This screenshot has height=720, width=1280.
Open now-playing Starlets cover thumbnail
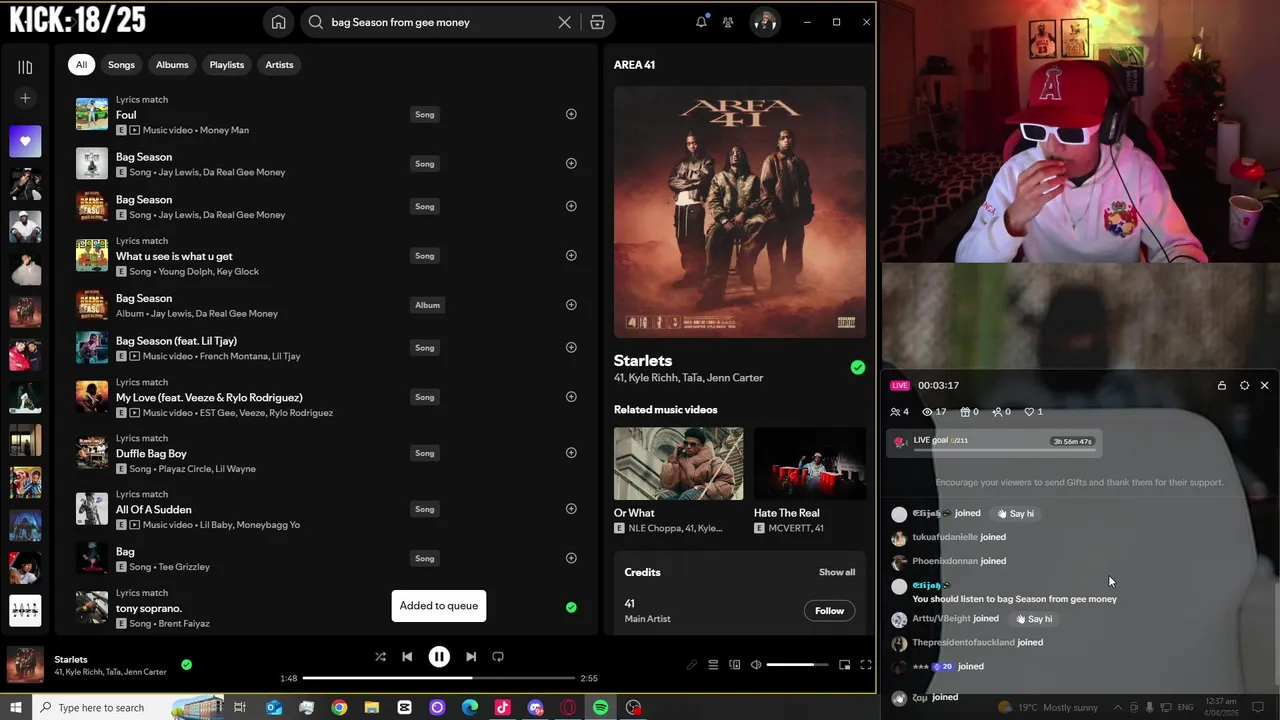[25, 665]
